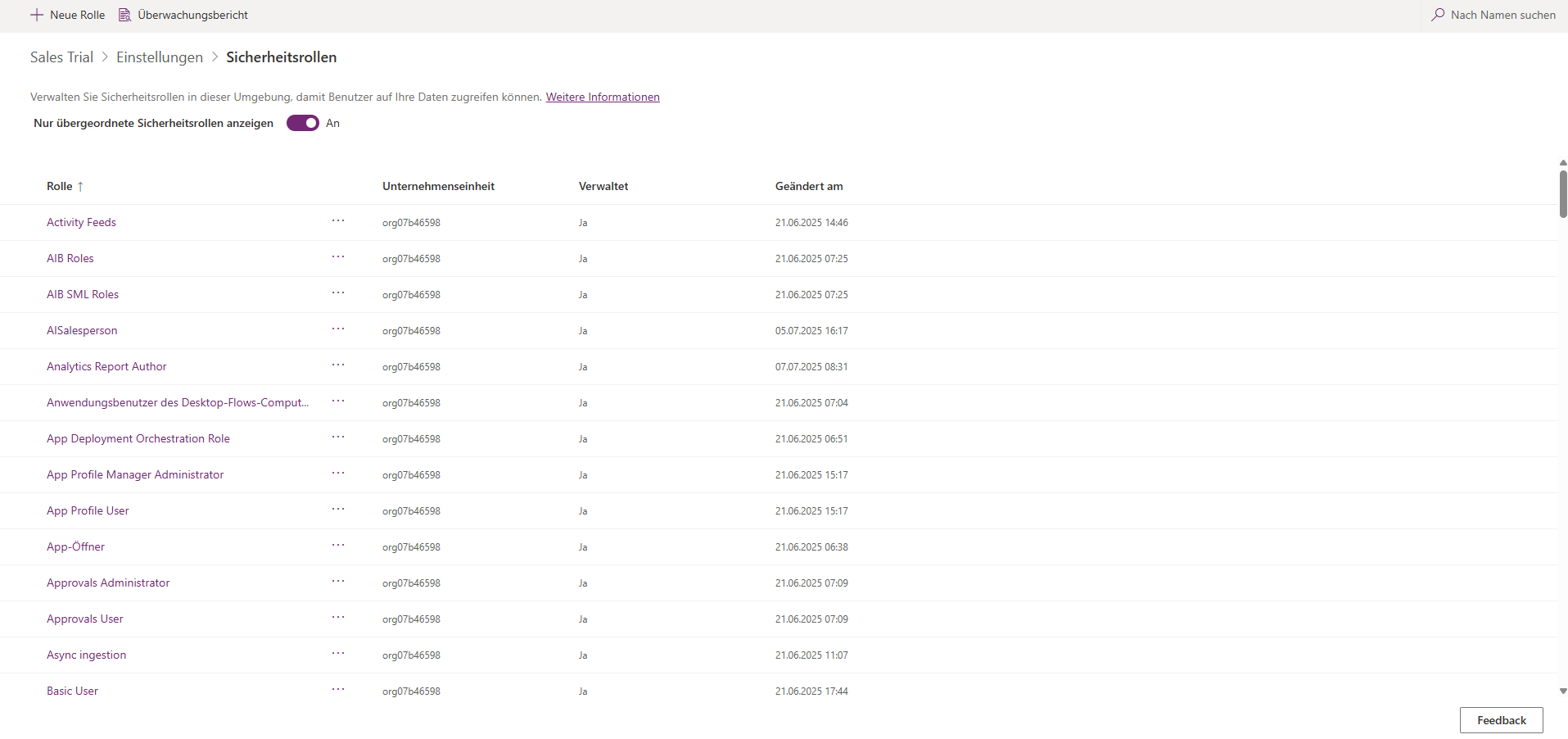Go to Sales Trial breadcrumb
Screen dimensions: 1568x739
[61, 57]
